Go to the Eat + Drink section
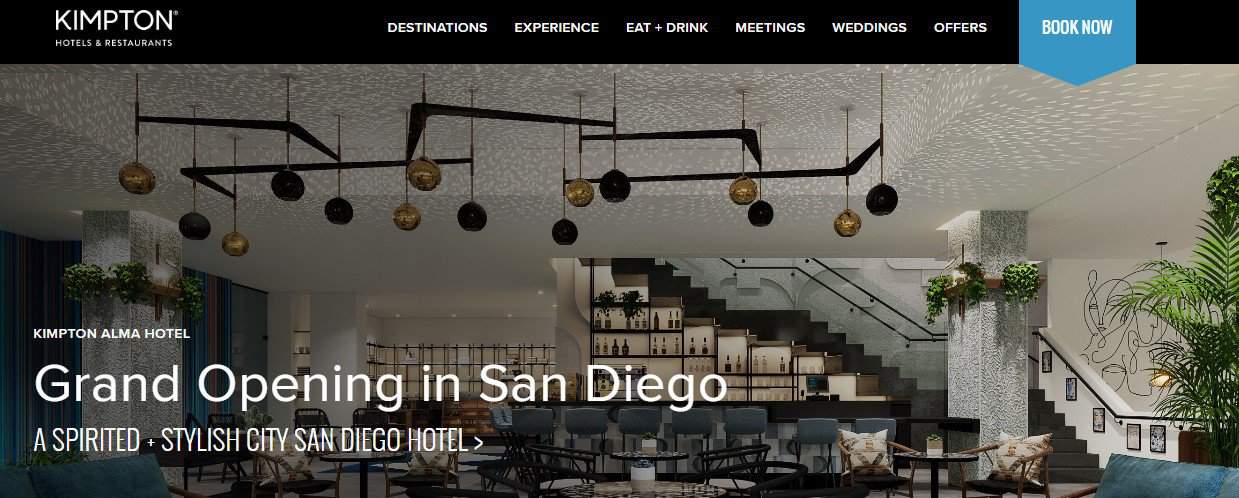The width and height of the screenshot is (1239, 498). tap(667, 28)
